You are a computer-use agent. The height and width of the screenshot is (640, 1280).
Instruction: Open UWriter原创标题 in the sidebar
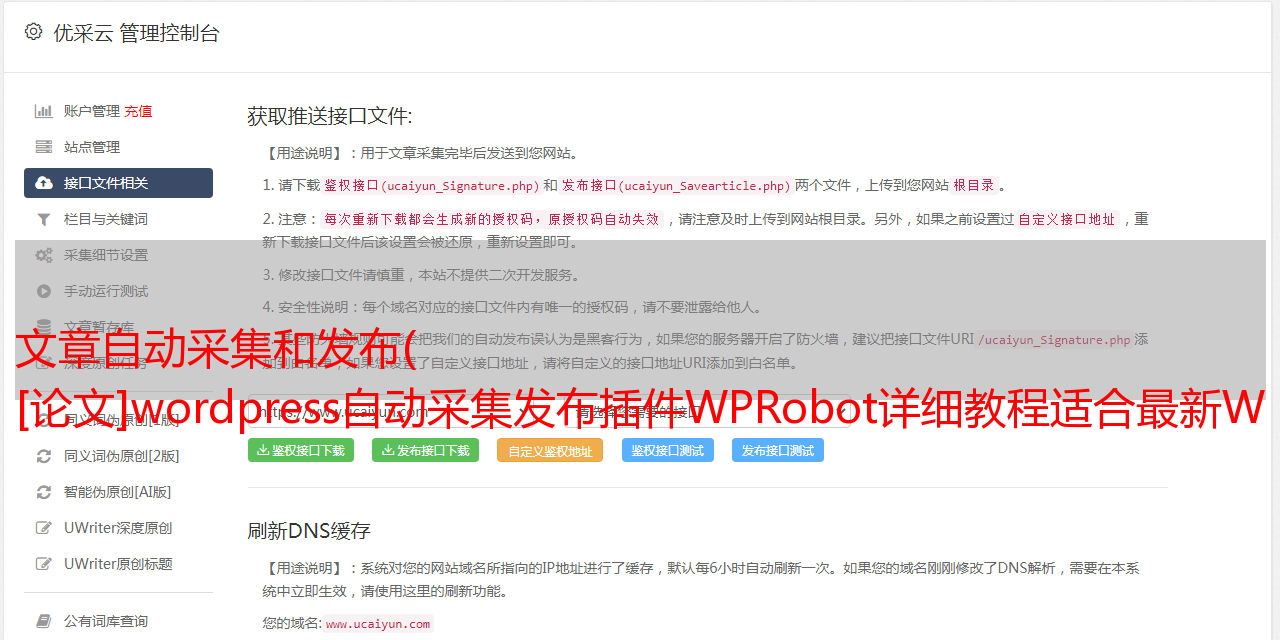pyautogui.click(x=118, y=564)
